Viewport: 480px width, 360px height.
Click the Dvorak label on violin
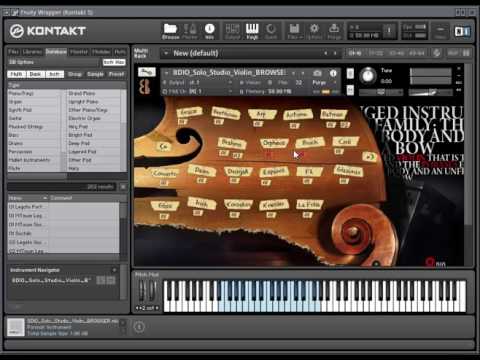pos(238,171)
